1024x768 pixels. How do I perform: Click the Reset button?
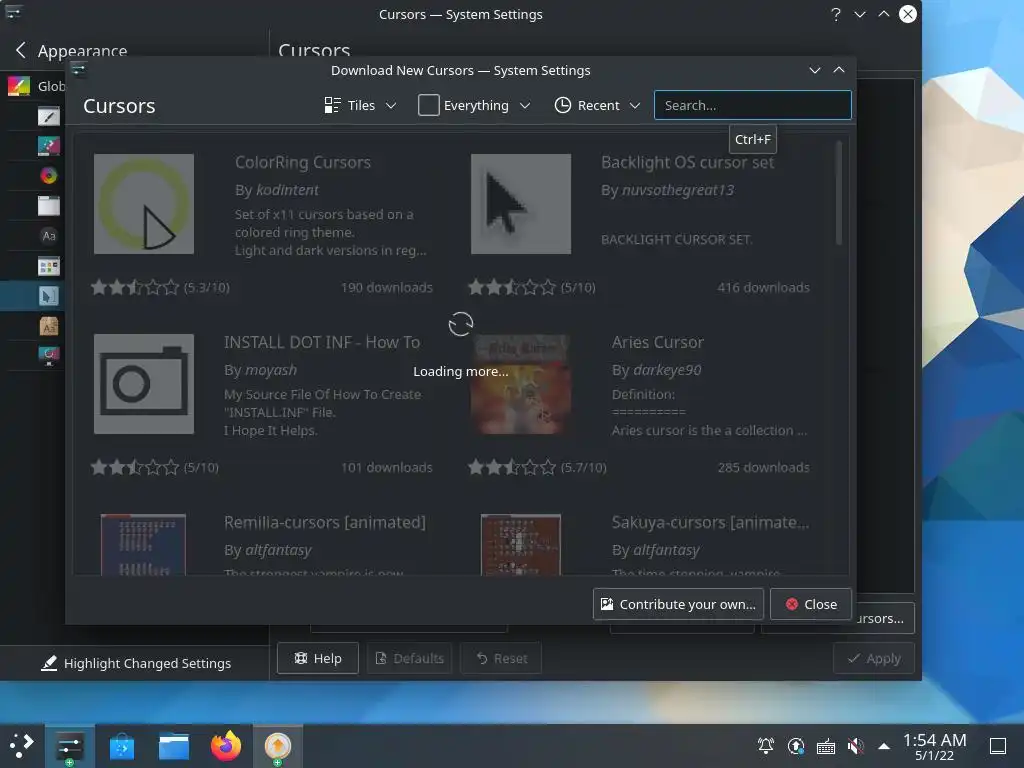(x=502, y=658)
